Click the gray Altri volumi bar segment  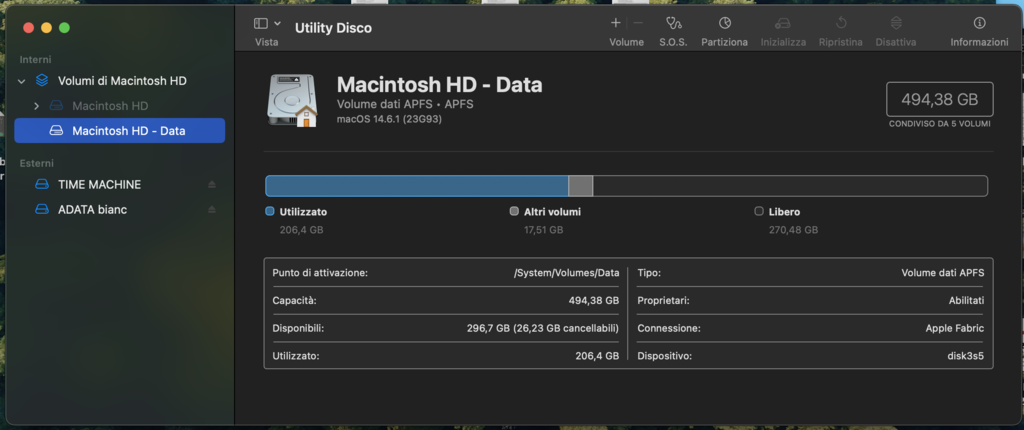coord(581,186)
